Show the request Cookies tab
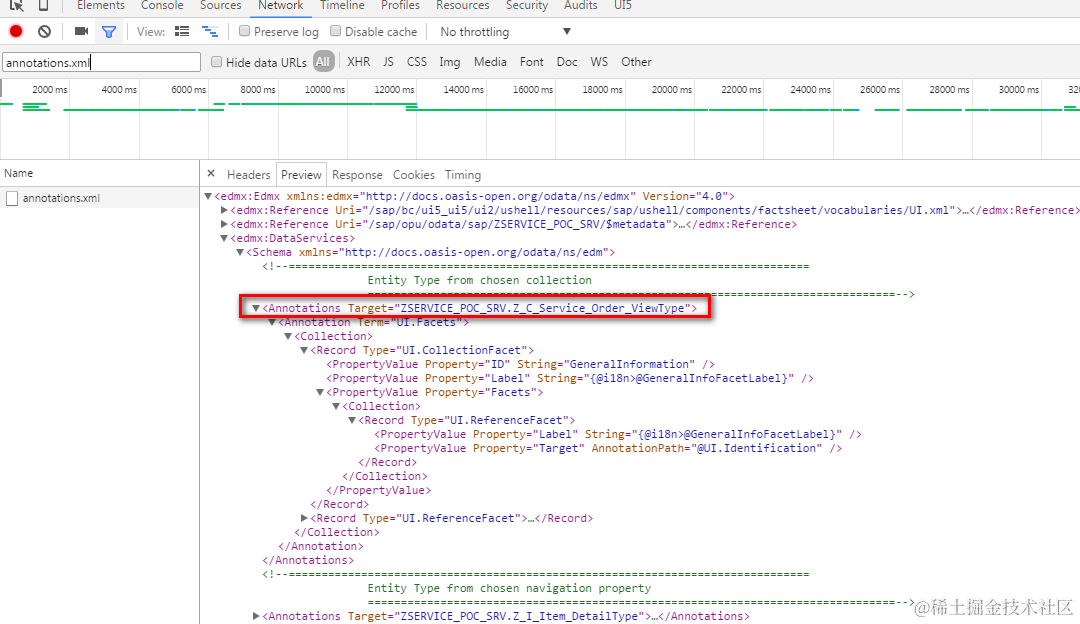This screenshot has width=1080, height=624. (x=413, y=175)
